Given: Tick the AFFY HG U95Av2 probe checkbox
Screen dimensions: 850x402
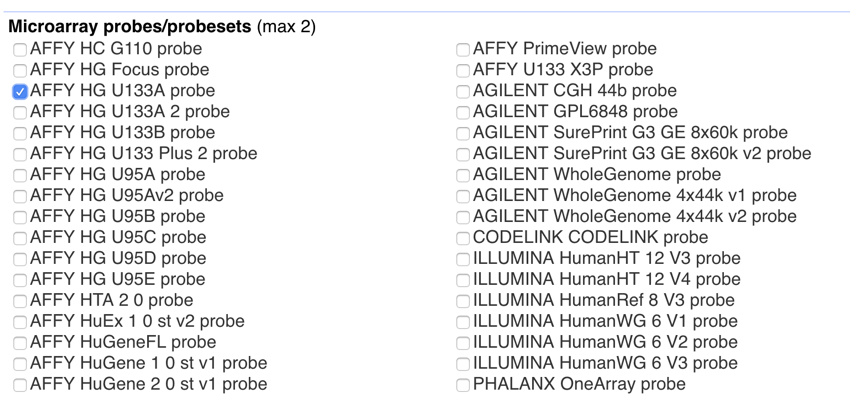Looking at the screenshot, I should pos(20,196).
